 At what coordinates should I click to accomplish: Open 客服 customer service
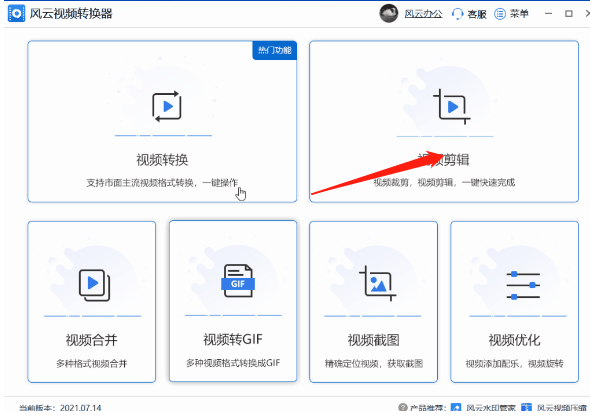(477, 14)
